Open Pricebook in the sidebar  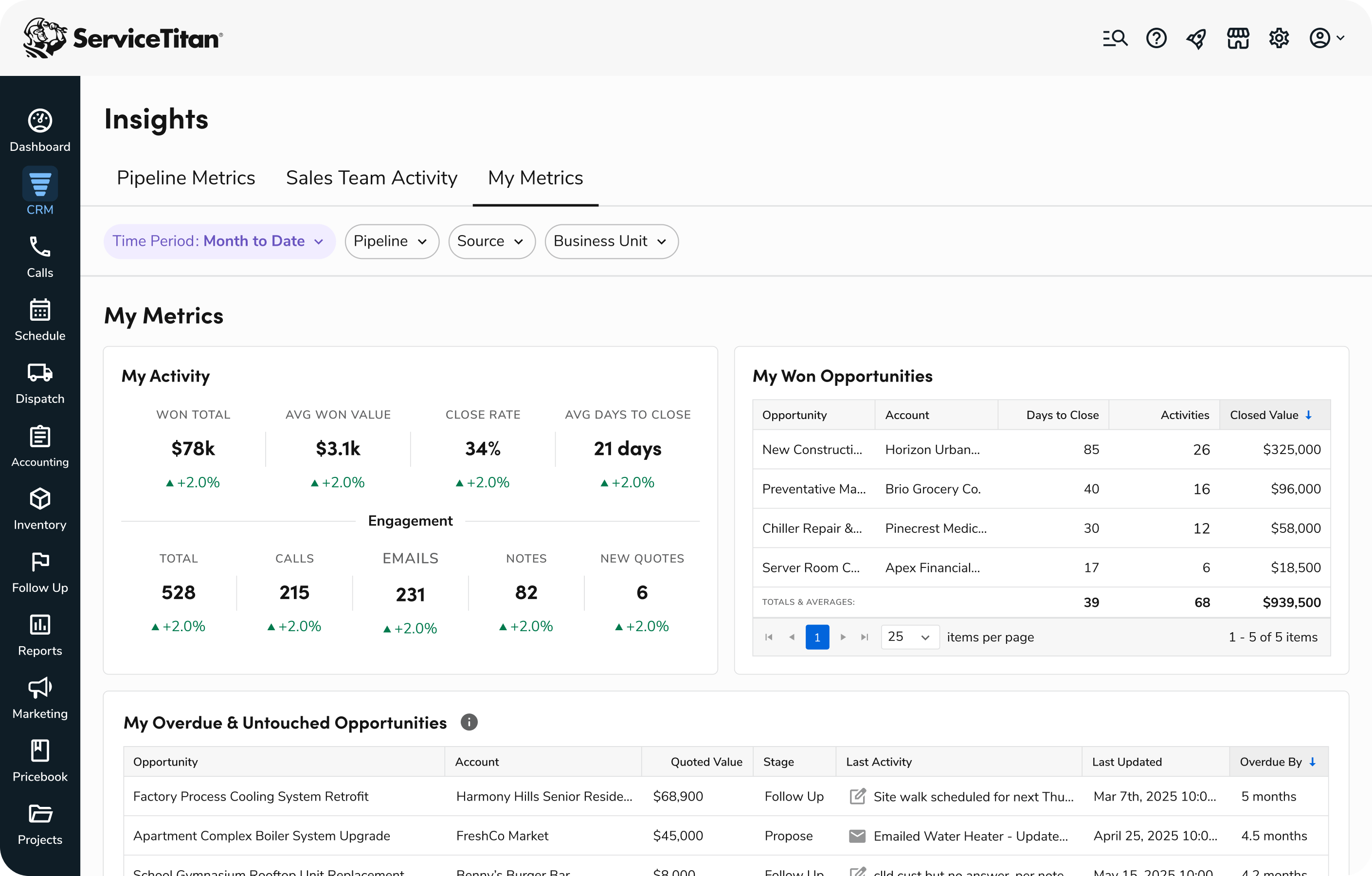pos(40,762)
